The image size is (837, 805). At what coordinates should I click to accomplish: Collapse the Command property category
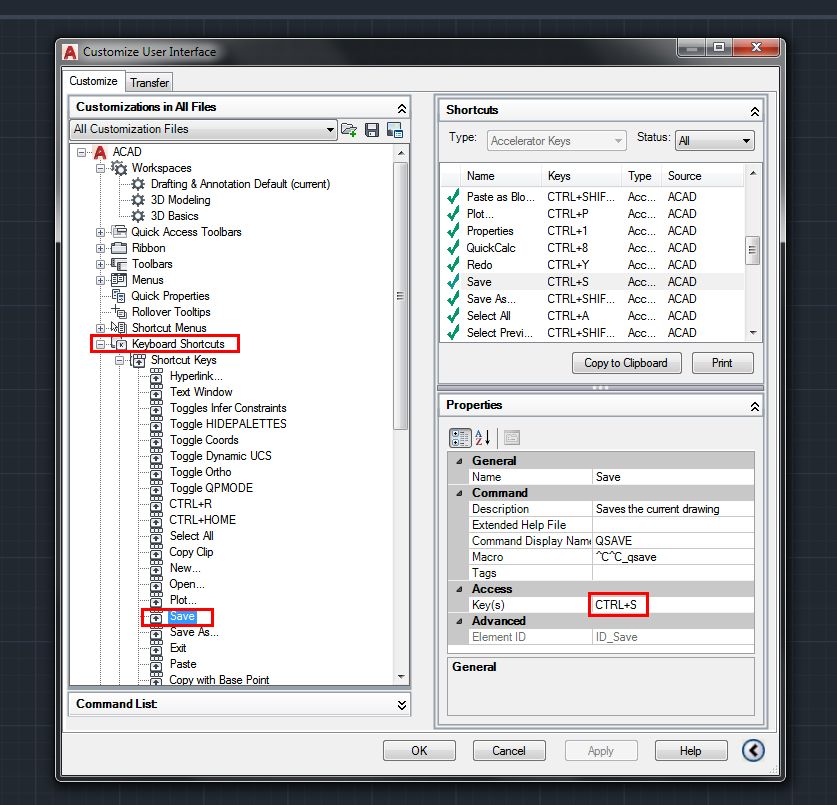coord(460,493)
